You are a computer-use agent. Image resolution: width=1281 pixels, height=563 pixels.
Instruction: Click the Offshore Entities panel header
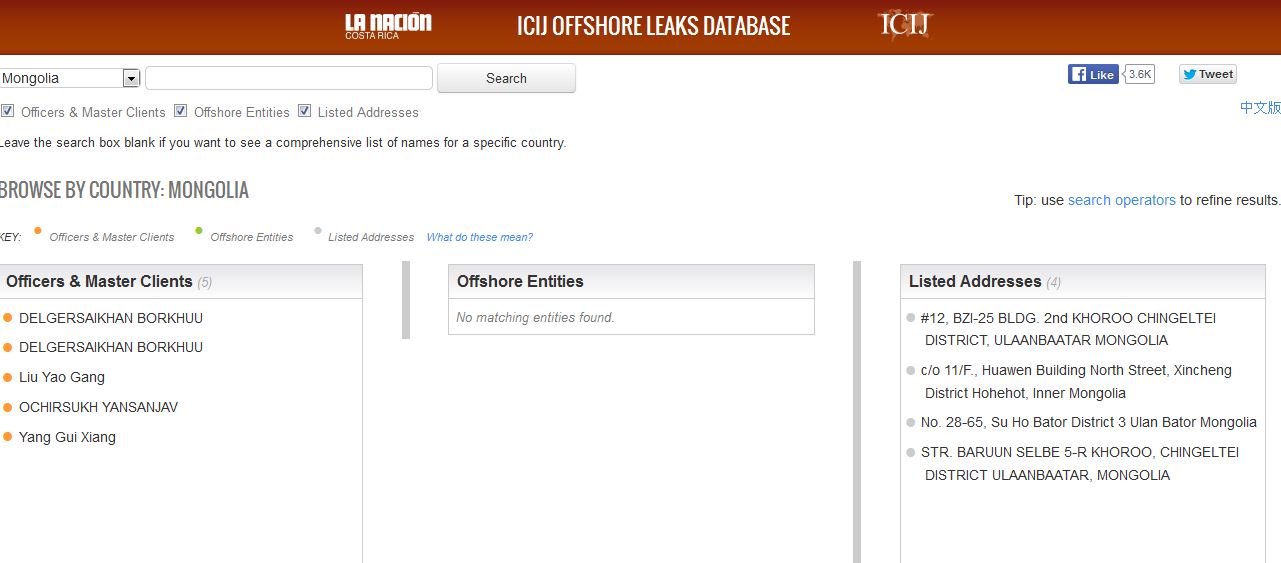point(631,282)
